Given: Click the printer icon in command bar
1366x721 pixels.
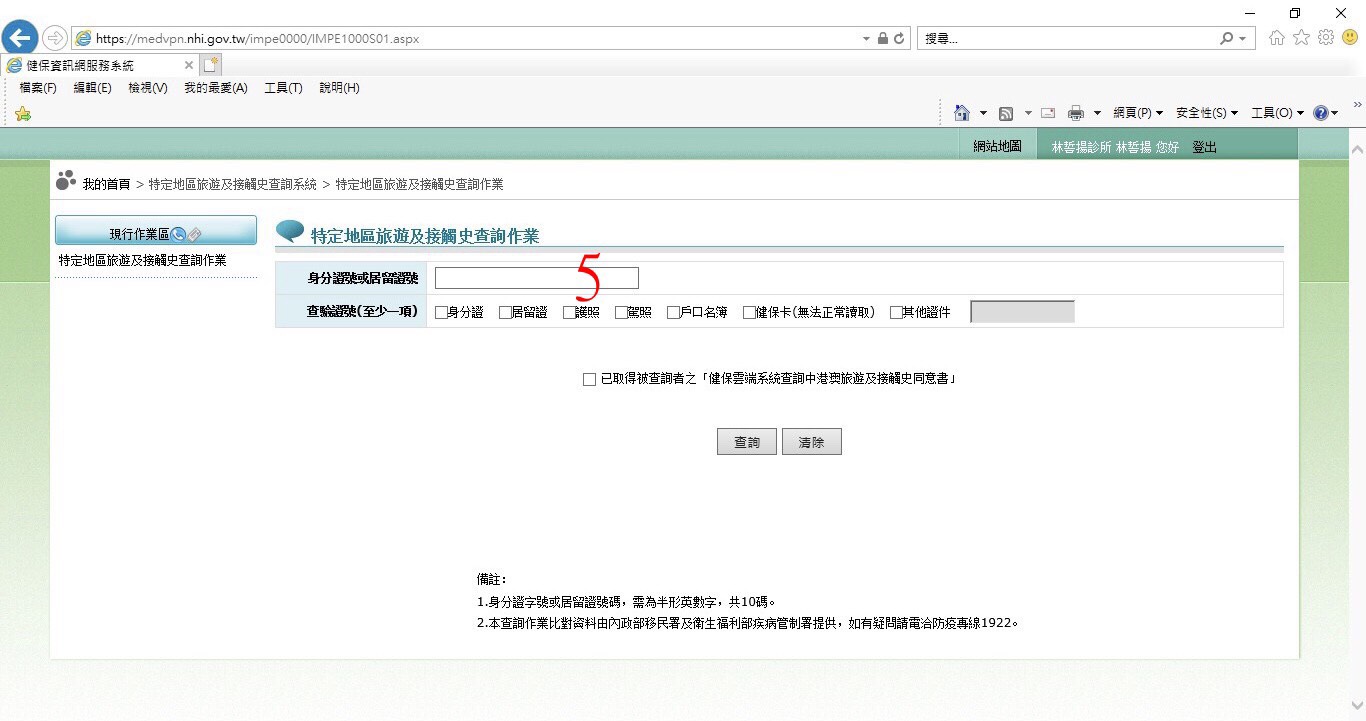Looking at the screenshot, I should tap(1076, 113).
